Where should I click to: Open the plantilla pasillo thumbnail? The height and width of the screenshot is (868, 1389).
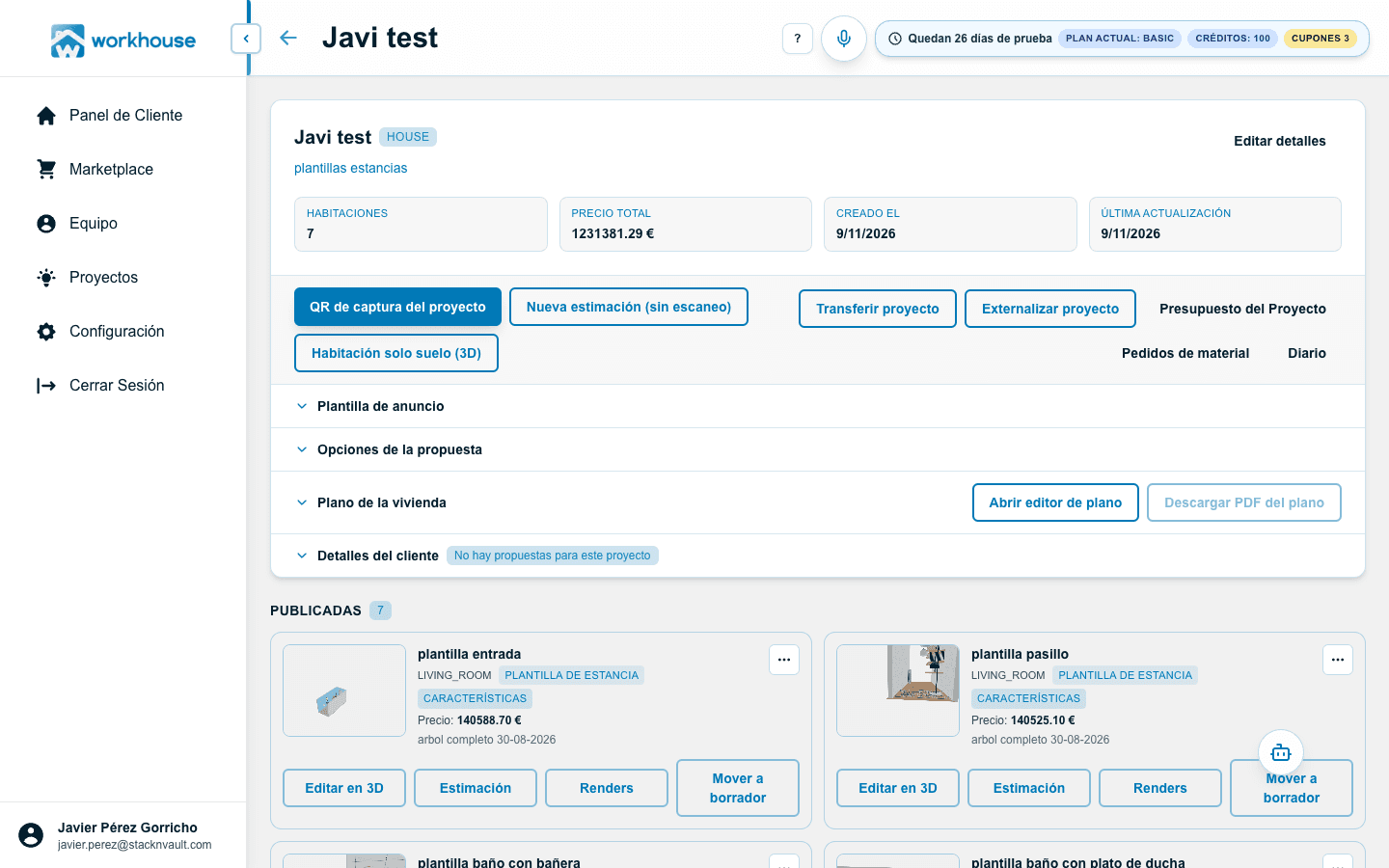click(x=898, y=691)
